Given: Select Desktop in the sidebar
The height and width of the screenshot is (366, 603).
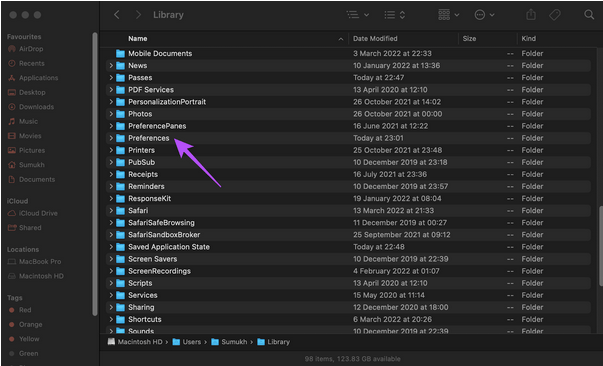Looking at the screenshot, I should [x=27, y=92].
